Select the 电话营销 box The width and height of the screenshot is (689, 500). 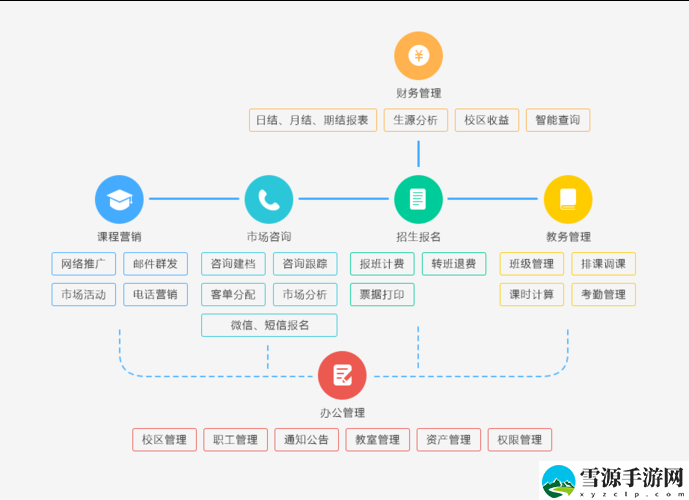coord(156,294)
